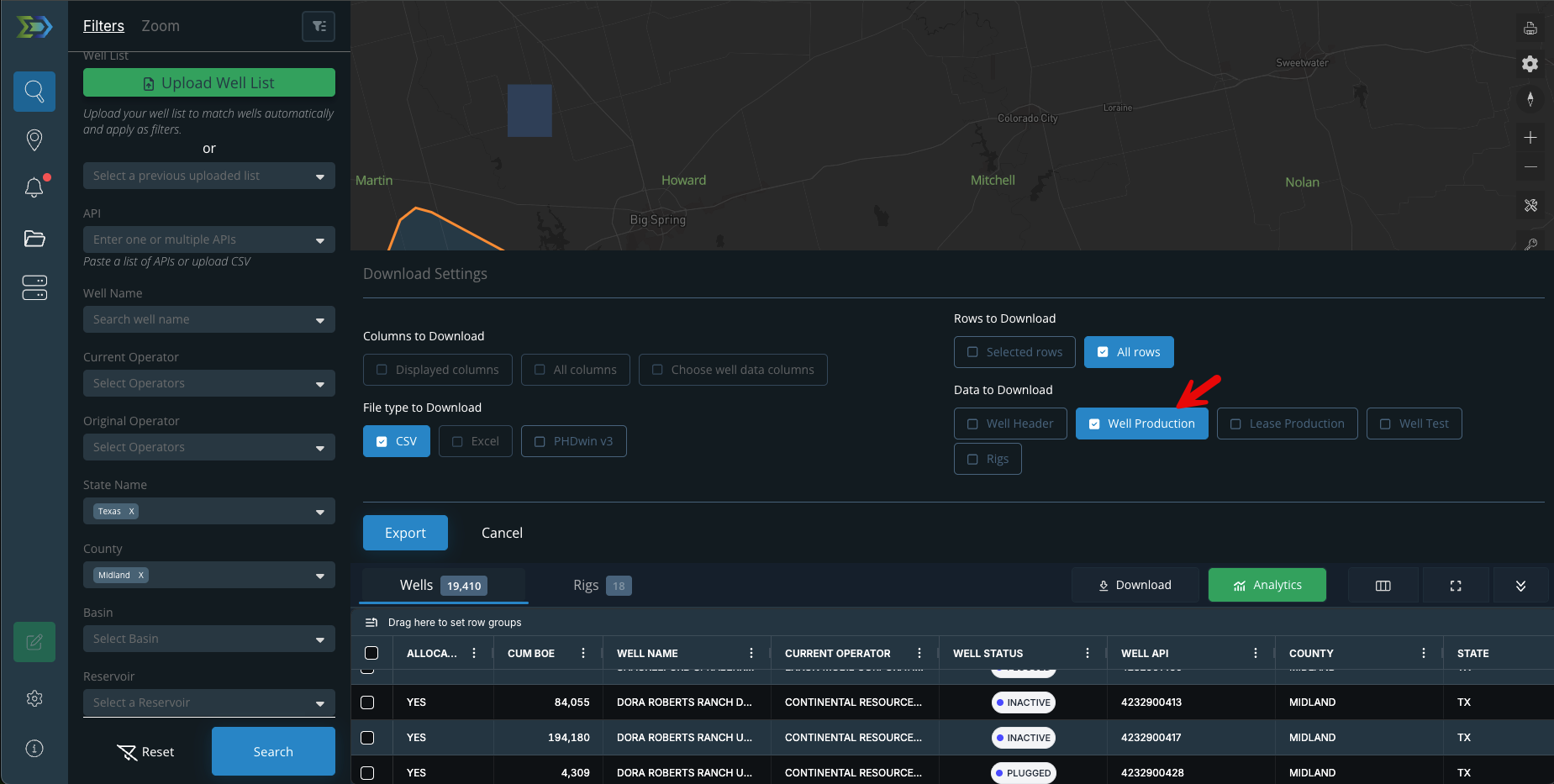Select Excel file type checkbox

coord(475,441)
